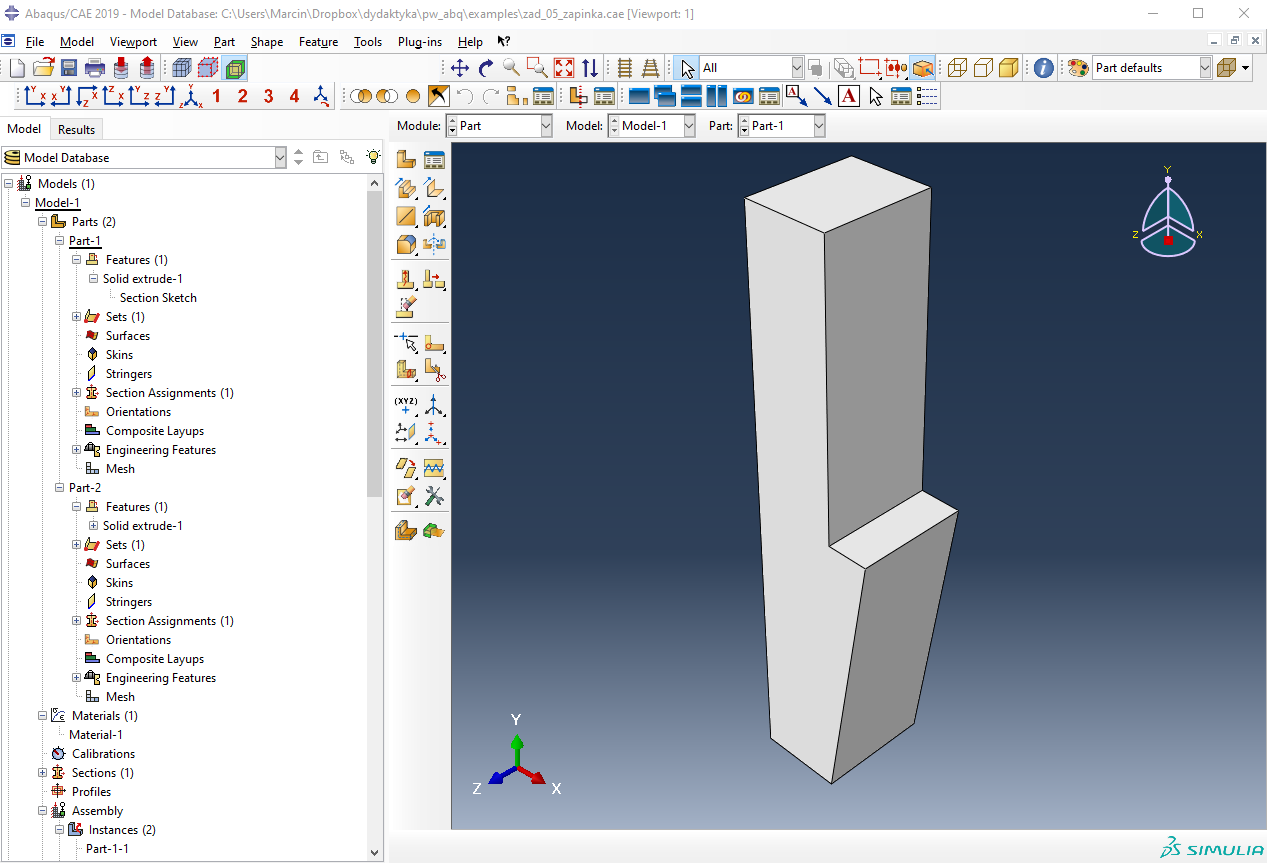Select the Pan View tool
This screenshot has height=863, width=1267.
(460, 68)
